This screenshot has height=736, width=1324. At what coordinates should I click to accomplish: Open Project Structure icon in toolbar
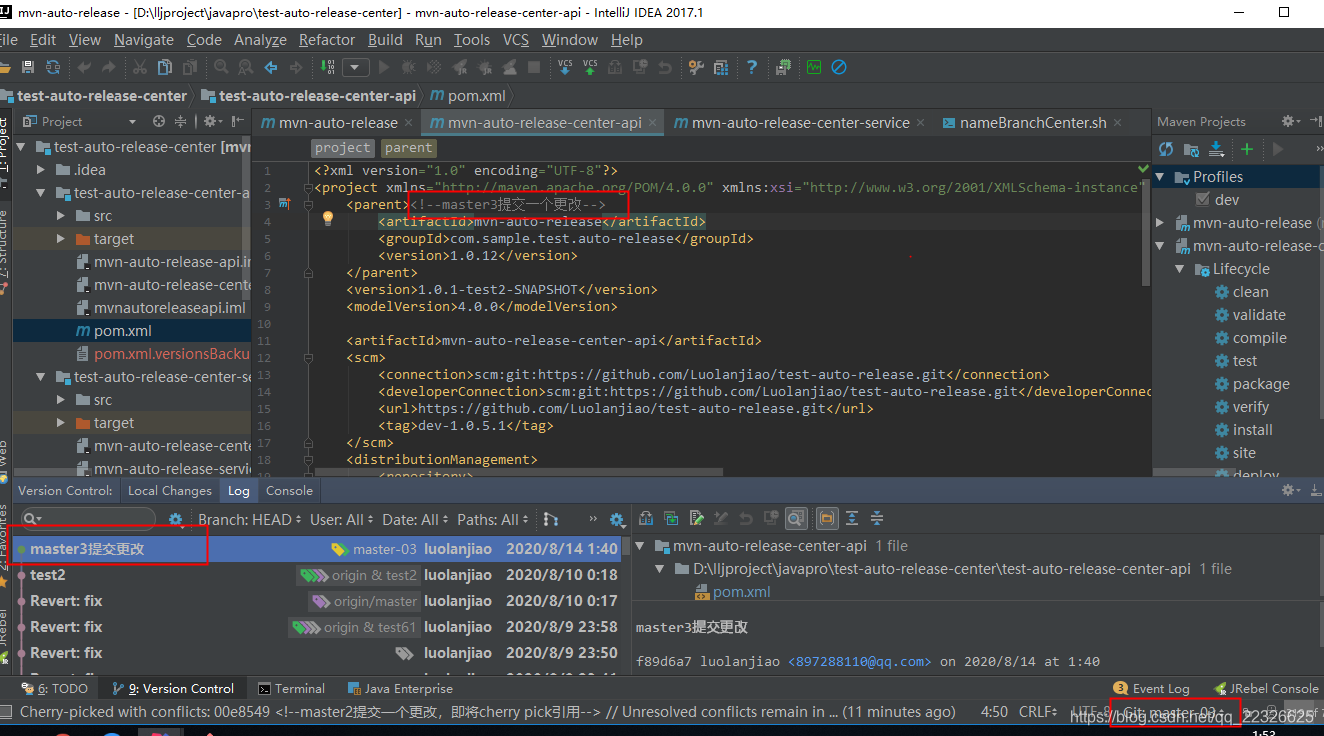click(x=721, y=67)
